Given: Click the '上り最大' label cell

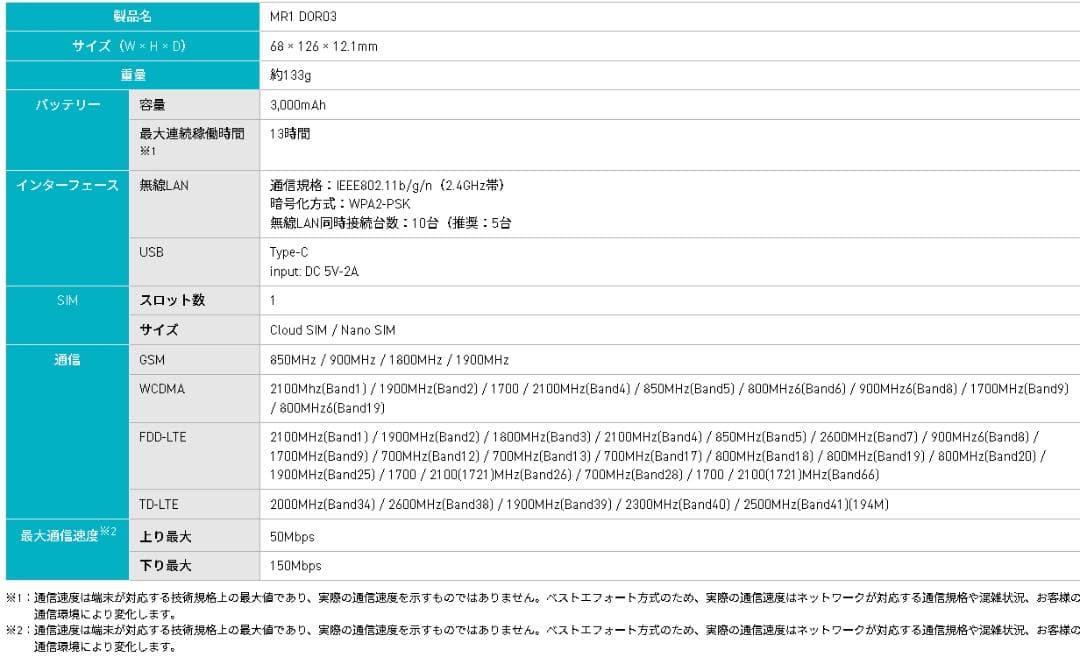Looking at the screenshot, I should [194, 535].
